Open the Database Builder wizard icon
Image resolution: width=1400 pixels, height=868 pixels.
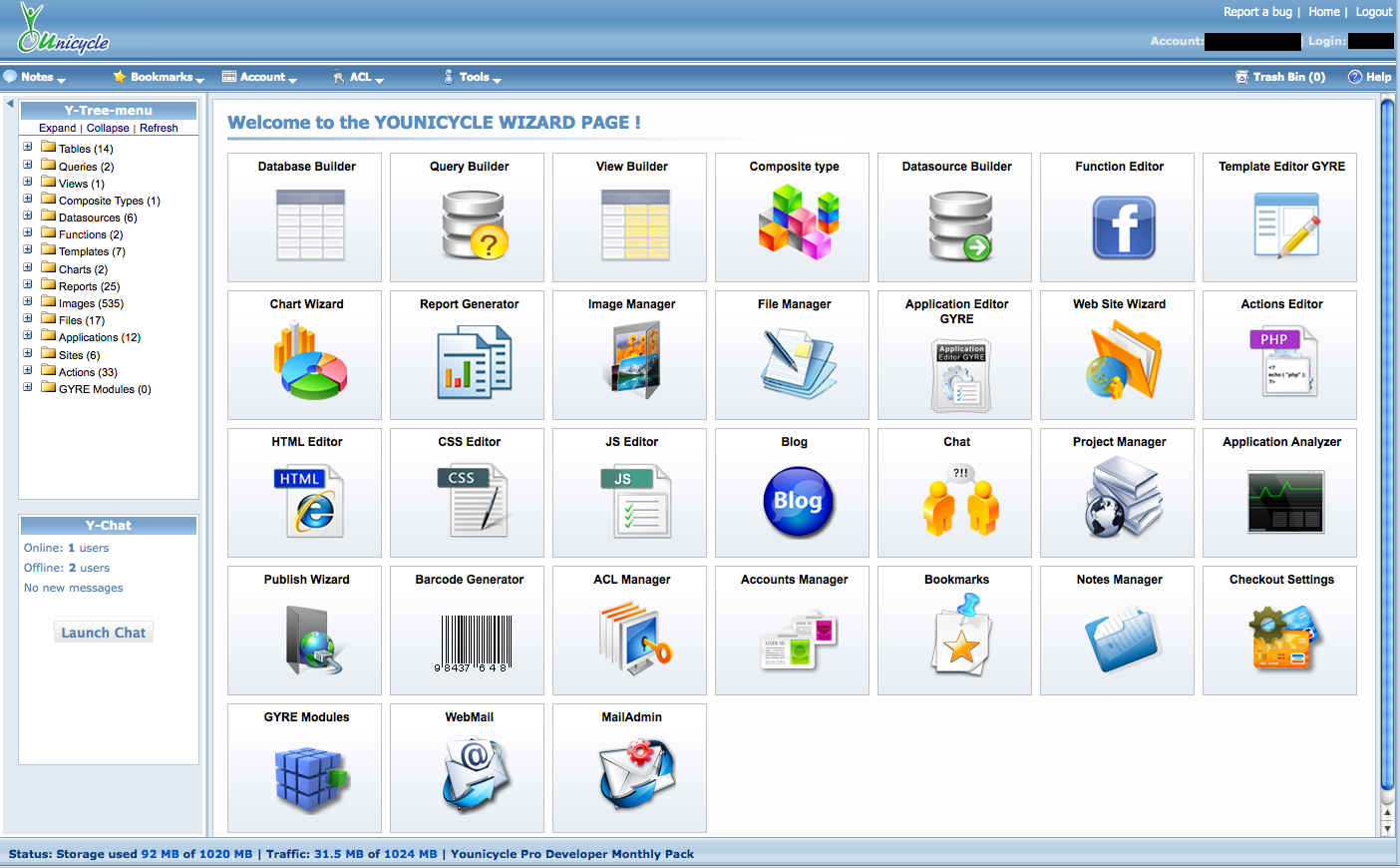pyautogui.click(x=310, y=225)
